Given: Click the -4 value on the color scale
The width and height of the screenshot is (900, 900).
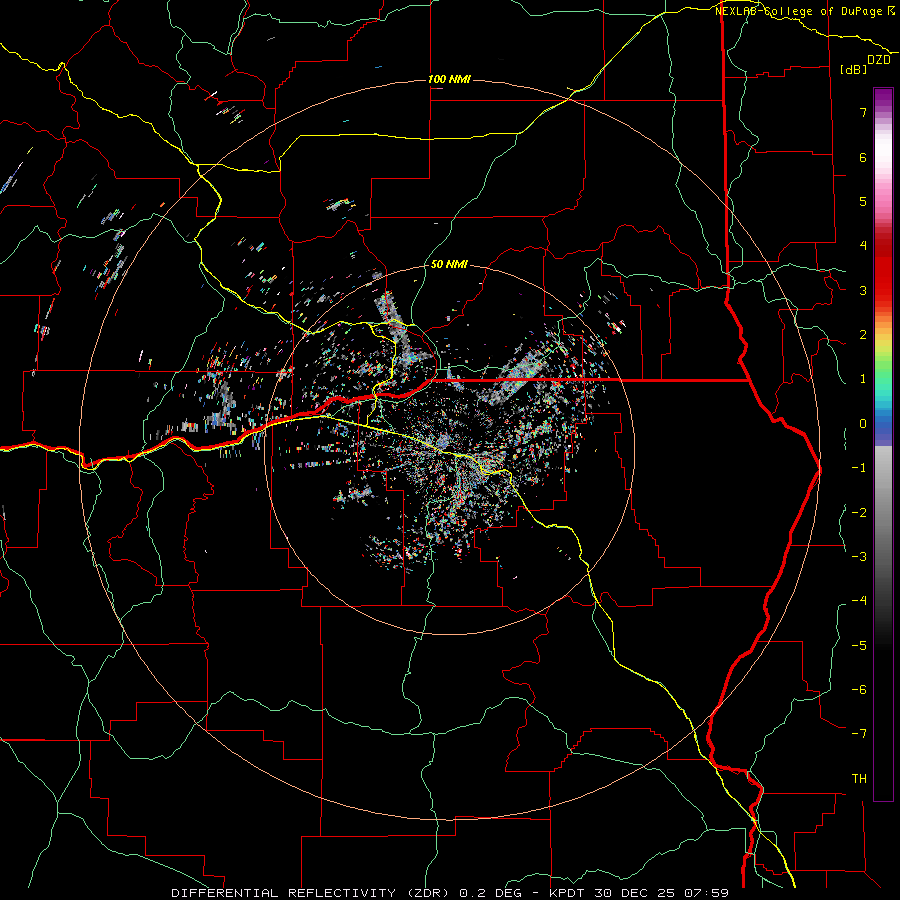Looking at the screenshot, I should pyautogui.click(x=859, y=600).
